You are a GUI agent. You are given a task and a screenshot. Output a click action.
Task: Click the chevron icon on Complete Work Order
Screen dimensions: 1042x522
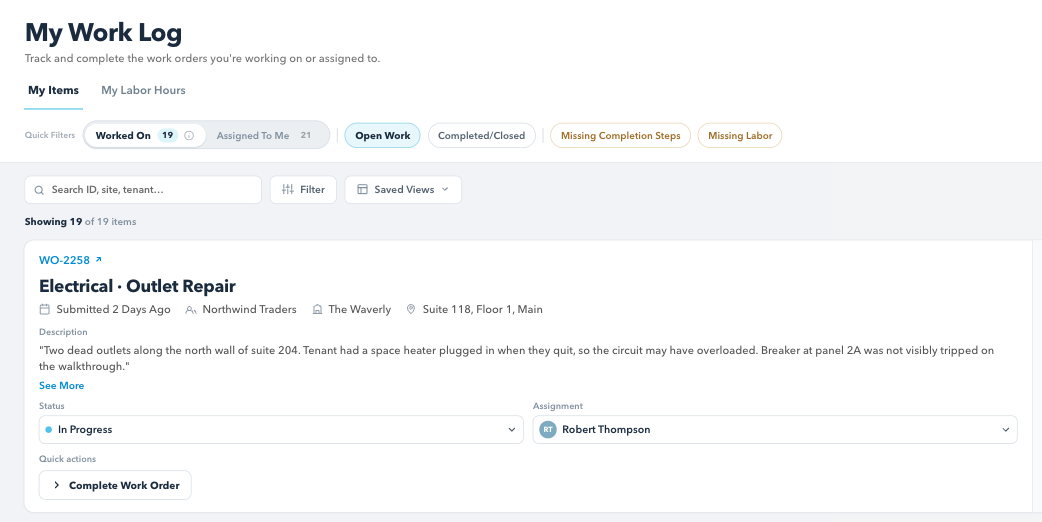click(x=56, y=485)
